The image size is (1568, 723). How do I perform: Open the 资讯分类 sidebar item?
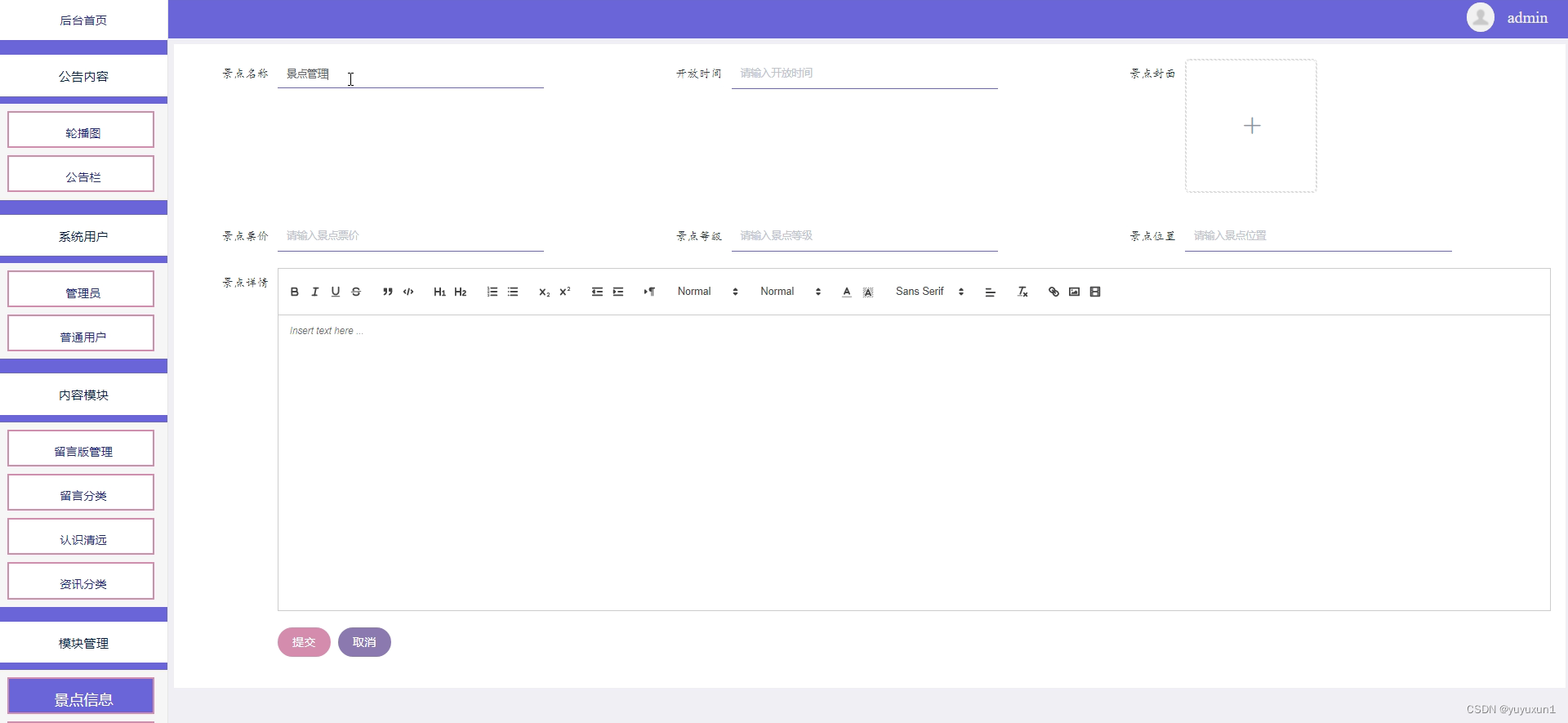pos(81,581)
